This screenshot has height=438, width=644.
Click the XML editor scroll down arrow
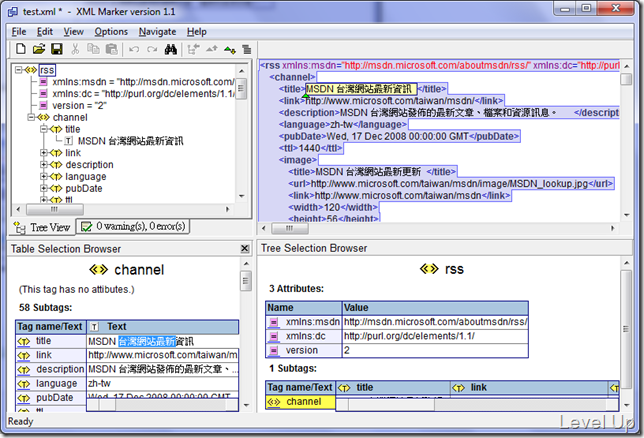click(x=626, y=214)
